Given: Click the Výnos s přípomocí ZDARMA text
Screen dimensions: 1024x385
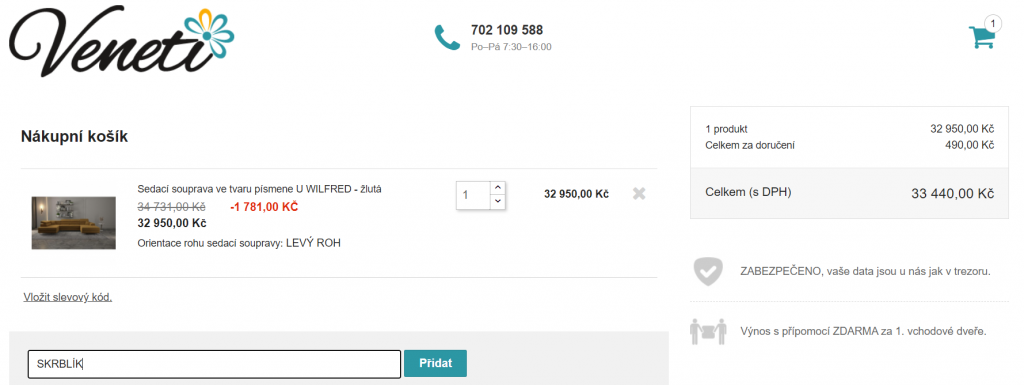Looking at the screenshot, I should pos(863,331).
